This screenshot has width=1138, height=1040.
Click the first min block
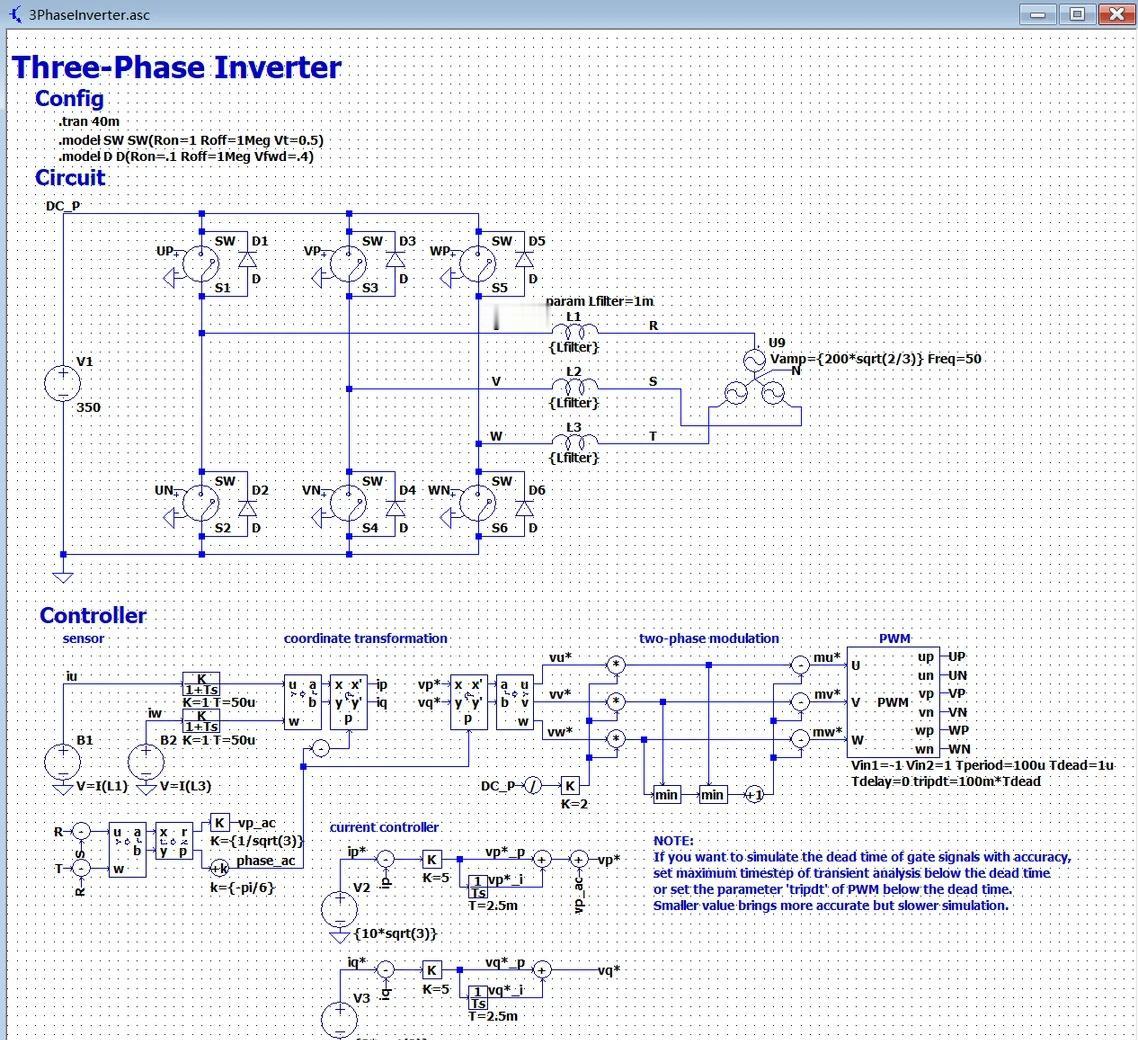click(x=666, y=795)
